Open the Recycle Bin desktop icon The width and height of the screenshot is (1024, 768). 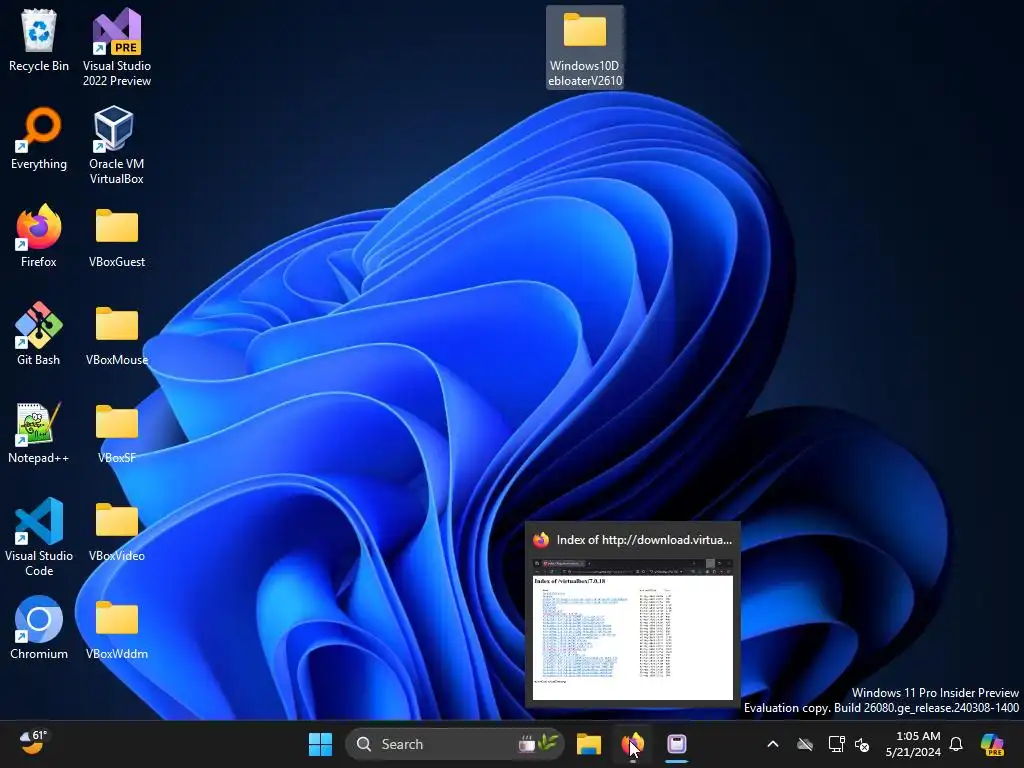(x=39, y=41)
